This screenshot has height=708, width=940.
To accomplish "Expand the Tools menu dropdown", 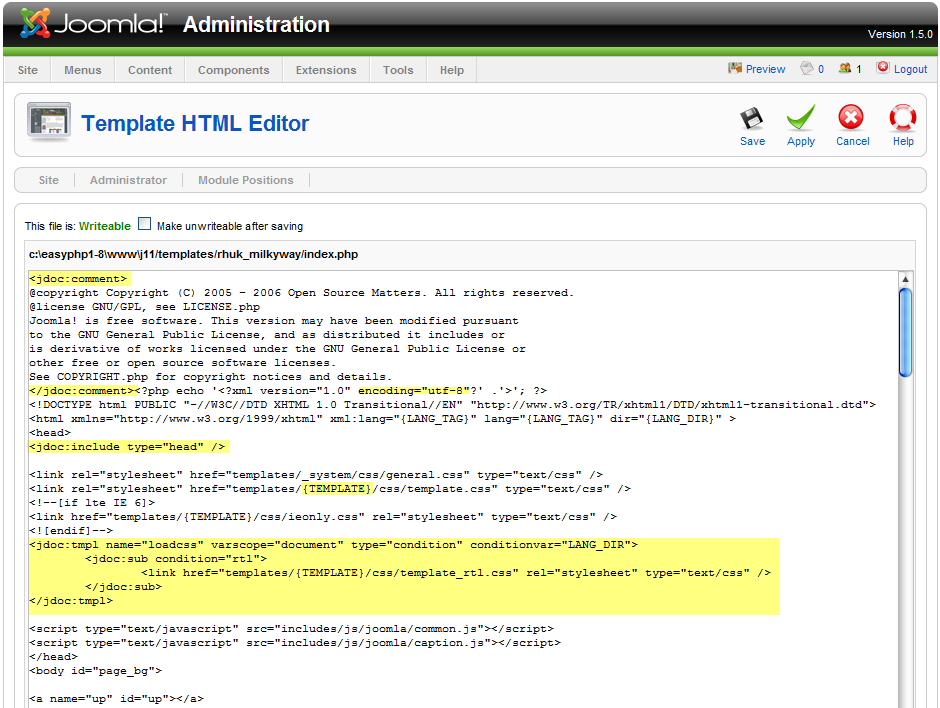I will pyautogui.click(x=398, y=70).
